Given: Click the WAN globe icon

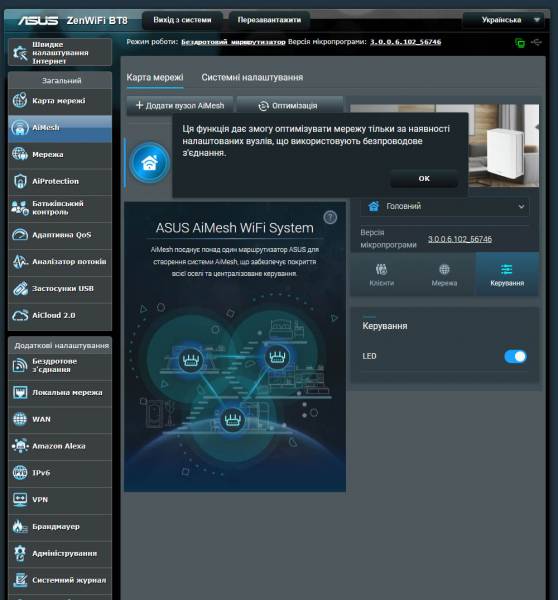Looking at the screenshot, I should [20, 419].
